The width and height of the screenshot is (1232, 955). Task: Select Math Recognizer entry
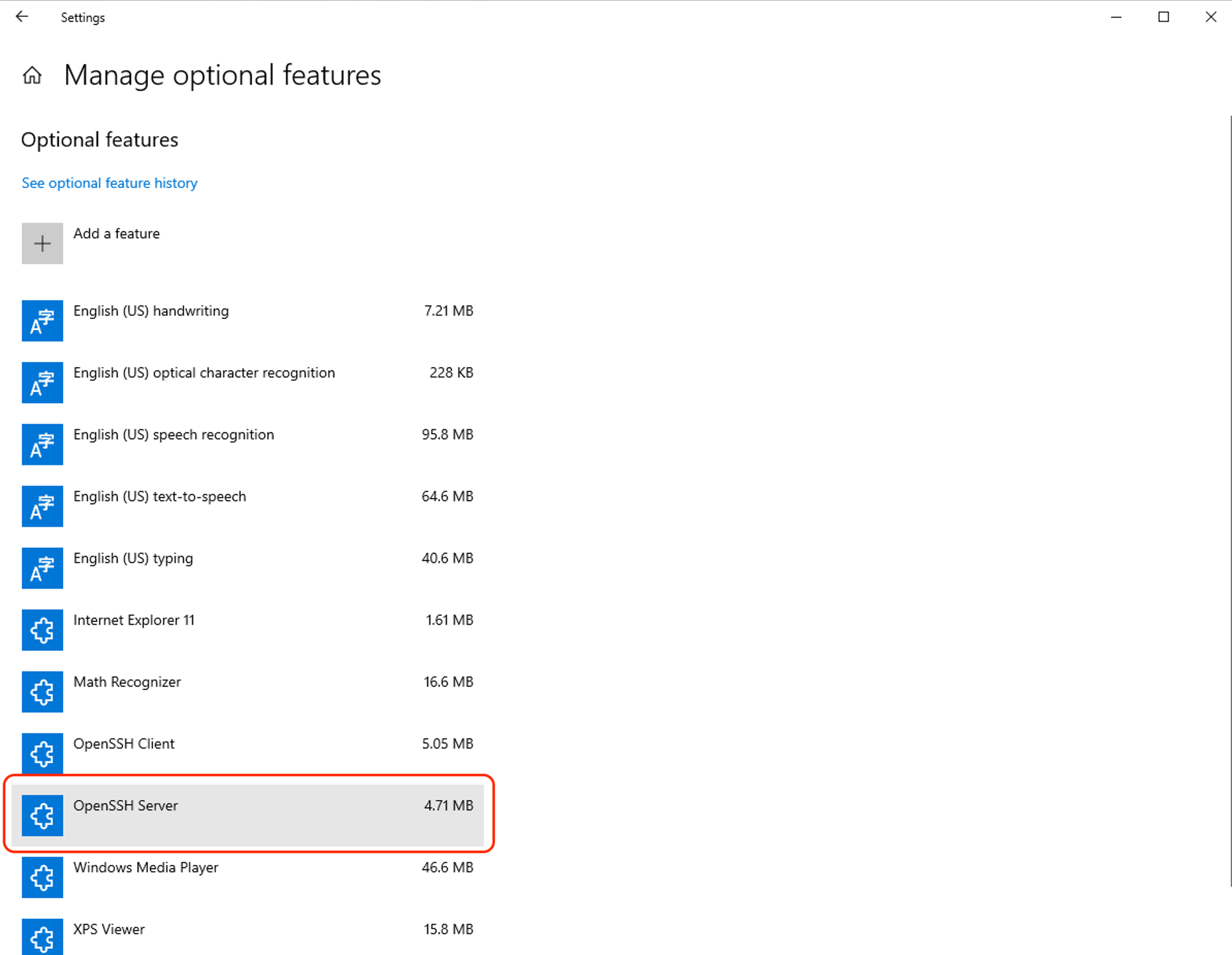(x=248, y=691)
